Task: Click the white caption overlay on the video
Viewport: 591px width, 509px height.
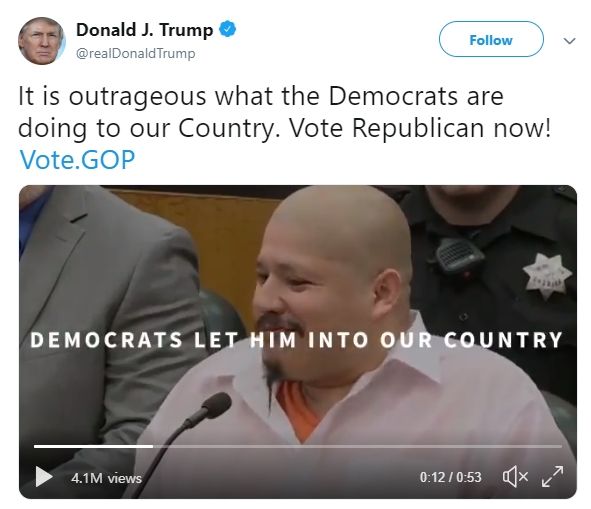Action: point(296,340)
